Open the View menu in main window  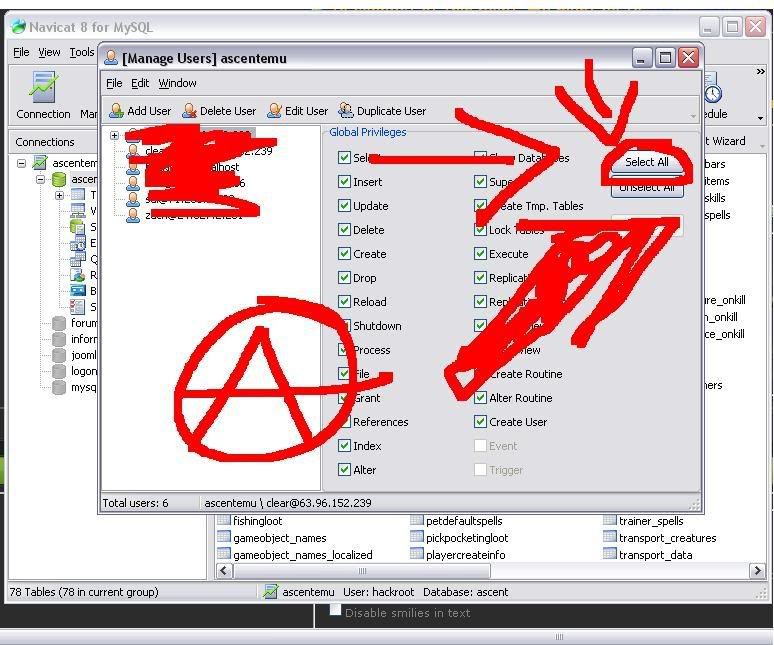point(49,52)
